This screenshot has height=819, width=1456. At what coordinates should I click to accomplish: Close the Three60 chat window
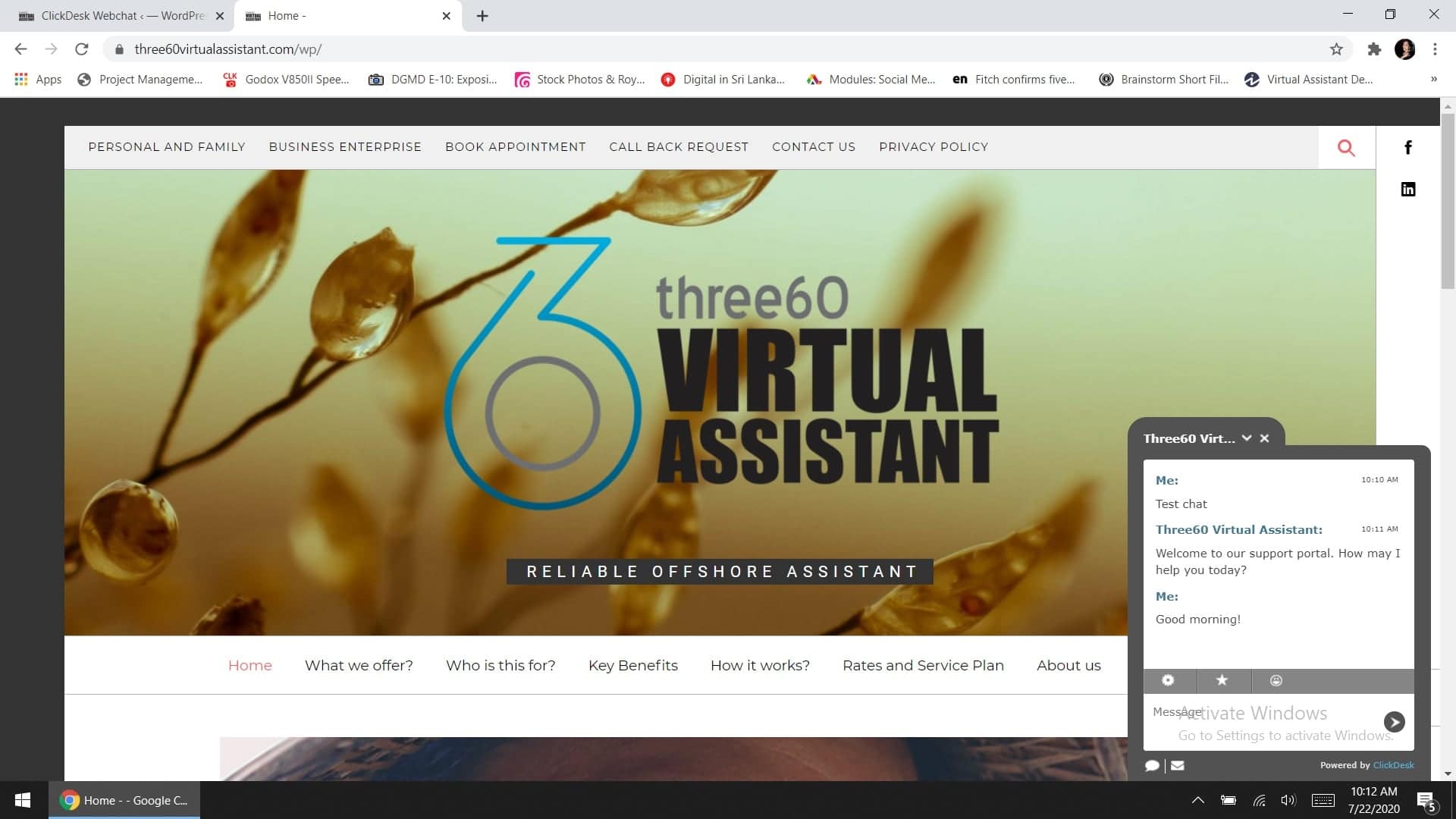(x=1264, y=438)
